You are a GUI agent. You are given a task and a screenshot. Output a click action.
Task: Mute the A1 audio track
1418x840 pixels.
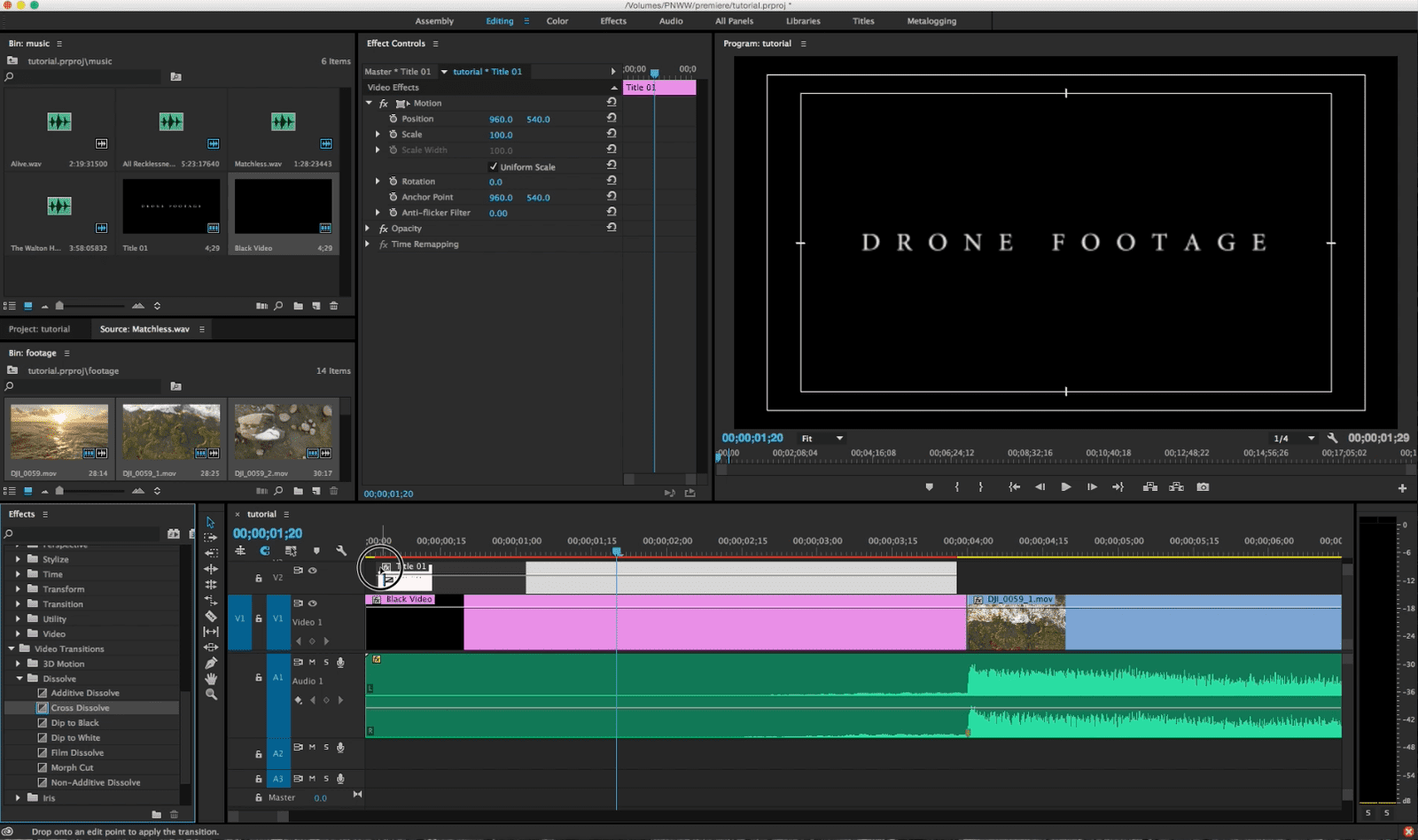[x=312, y=662]
